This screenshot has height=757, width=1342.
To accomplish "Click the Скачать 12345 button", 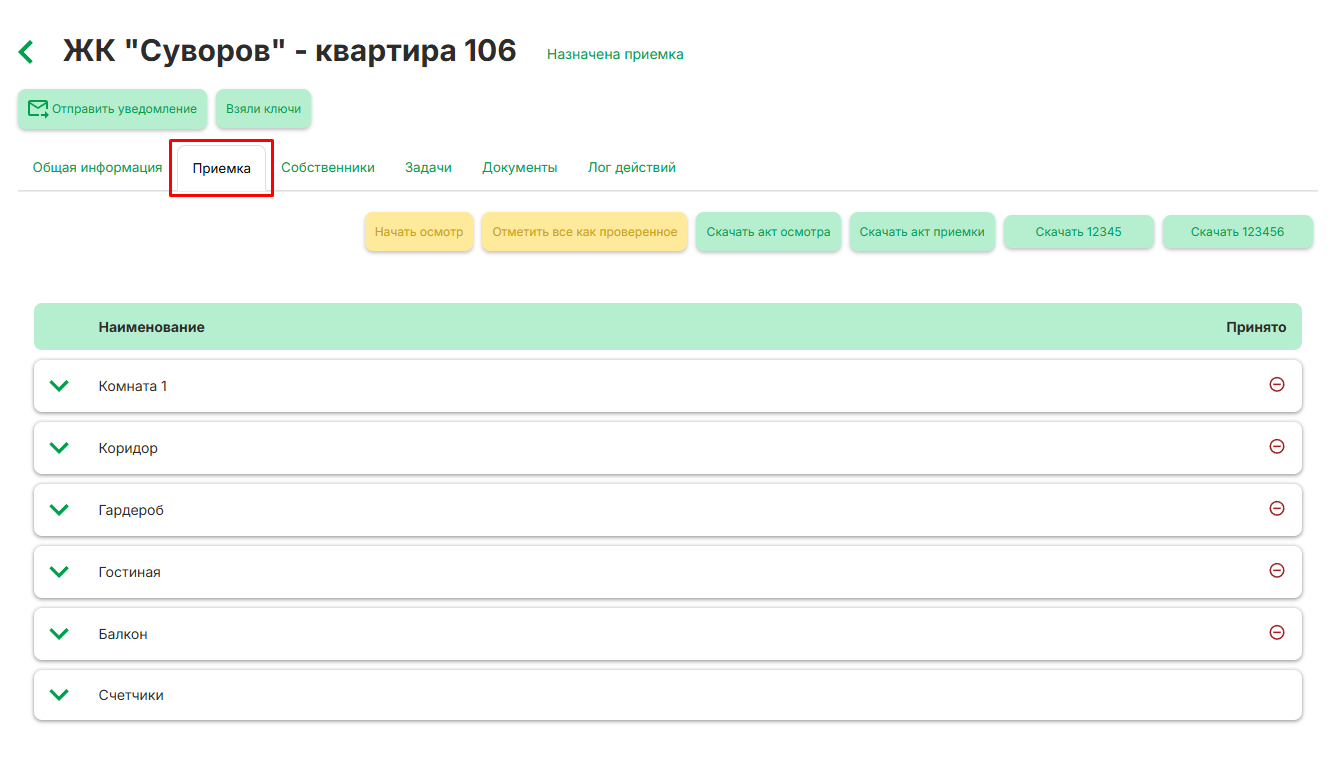I will pyautogui.click(x=1079, y=232).
